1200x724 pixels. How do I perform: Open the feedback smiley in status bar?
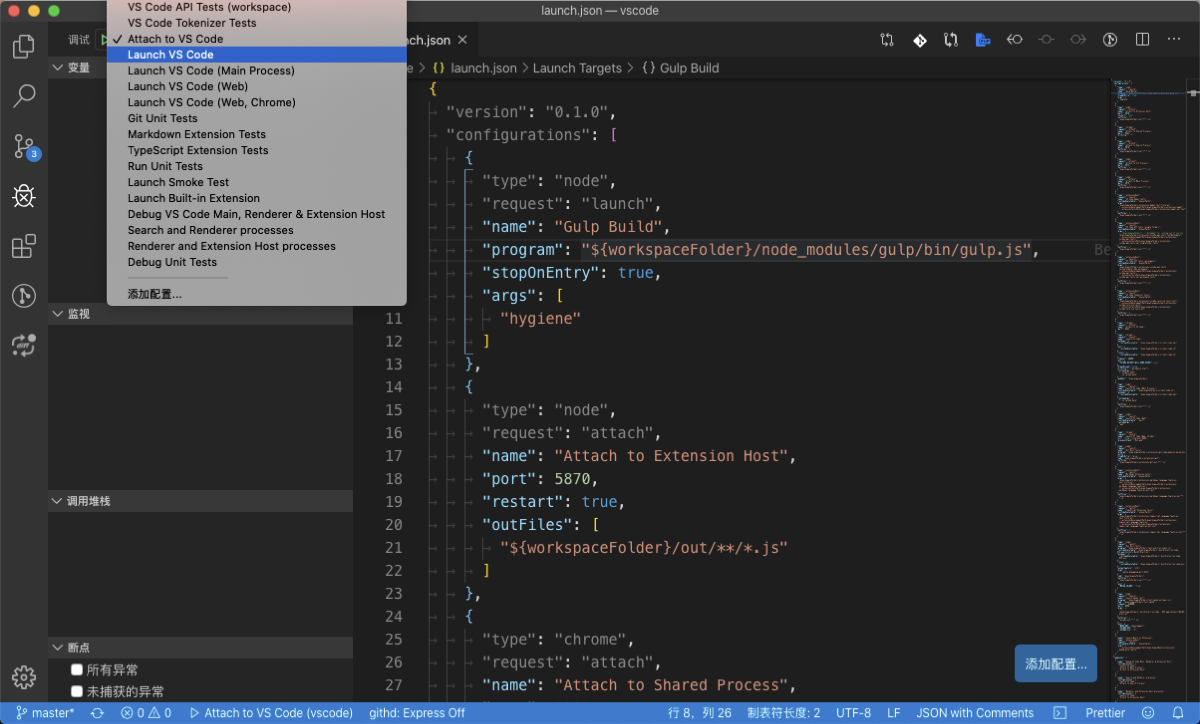[x=1148, y=713]
